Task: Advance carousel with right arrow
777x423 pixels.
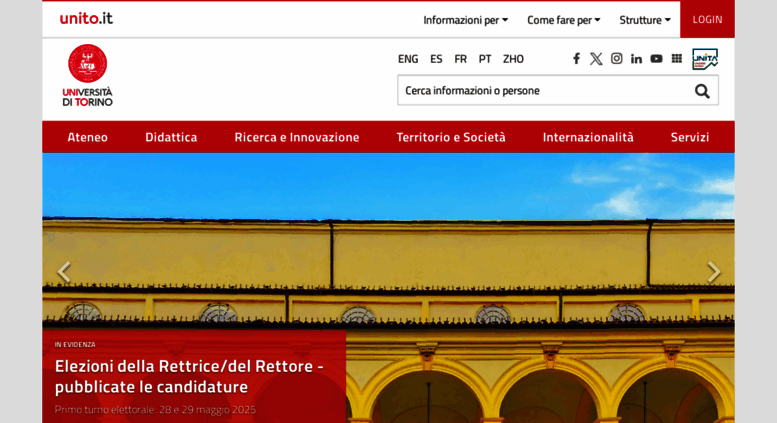Action: point(714,272)
